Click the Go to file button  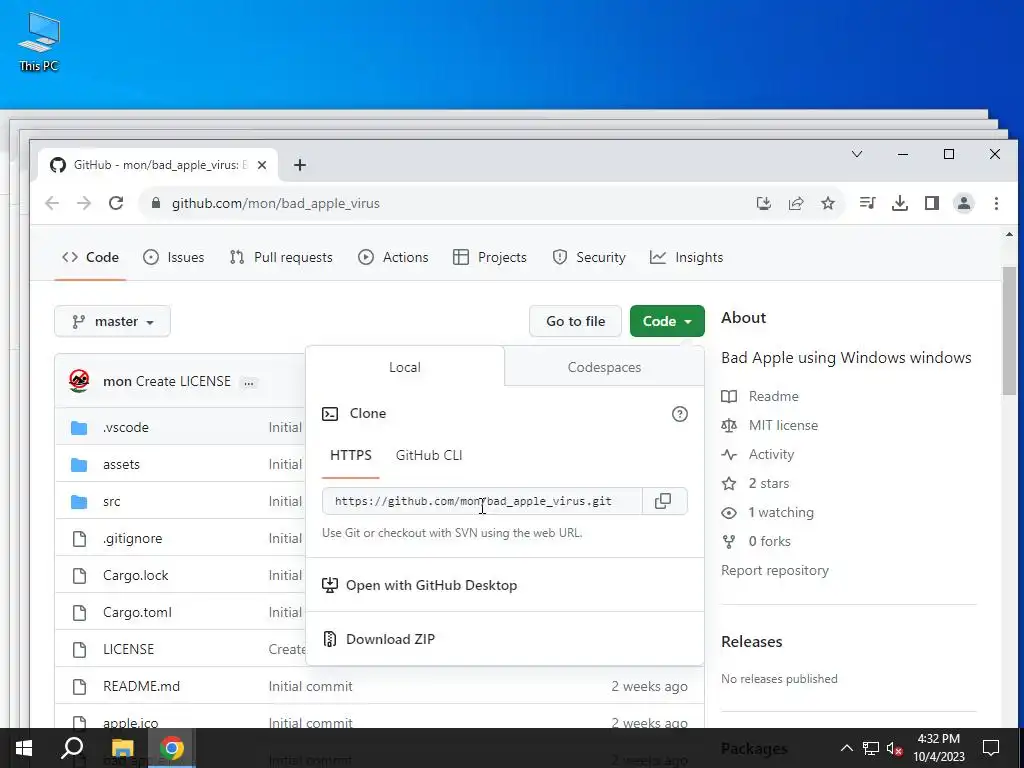tap(575, 321)
